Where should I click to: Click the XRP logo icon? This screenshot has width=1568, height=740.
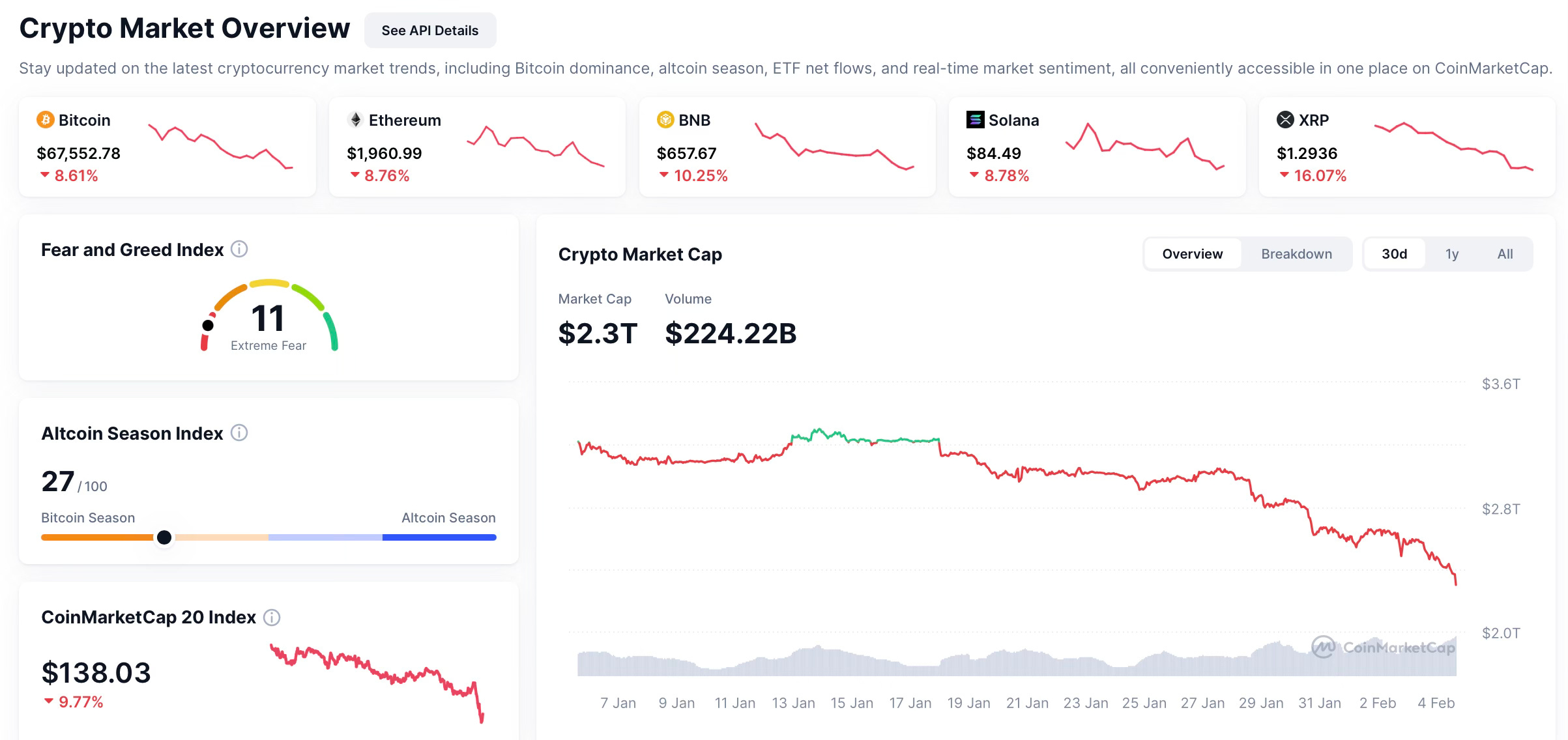click(x=1285, y=120)
